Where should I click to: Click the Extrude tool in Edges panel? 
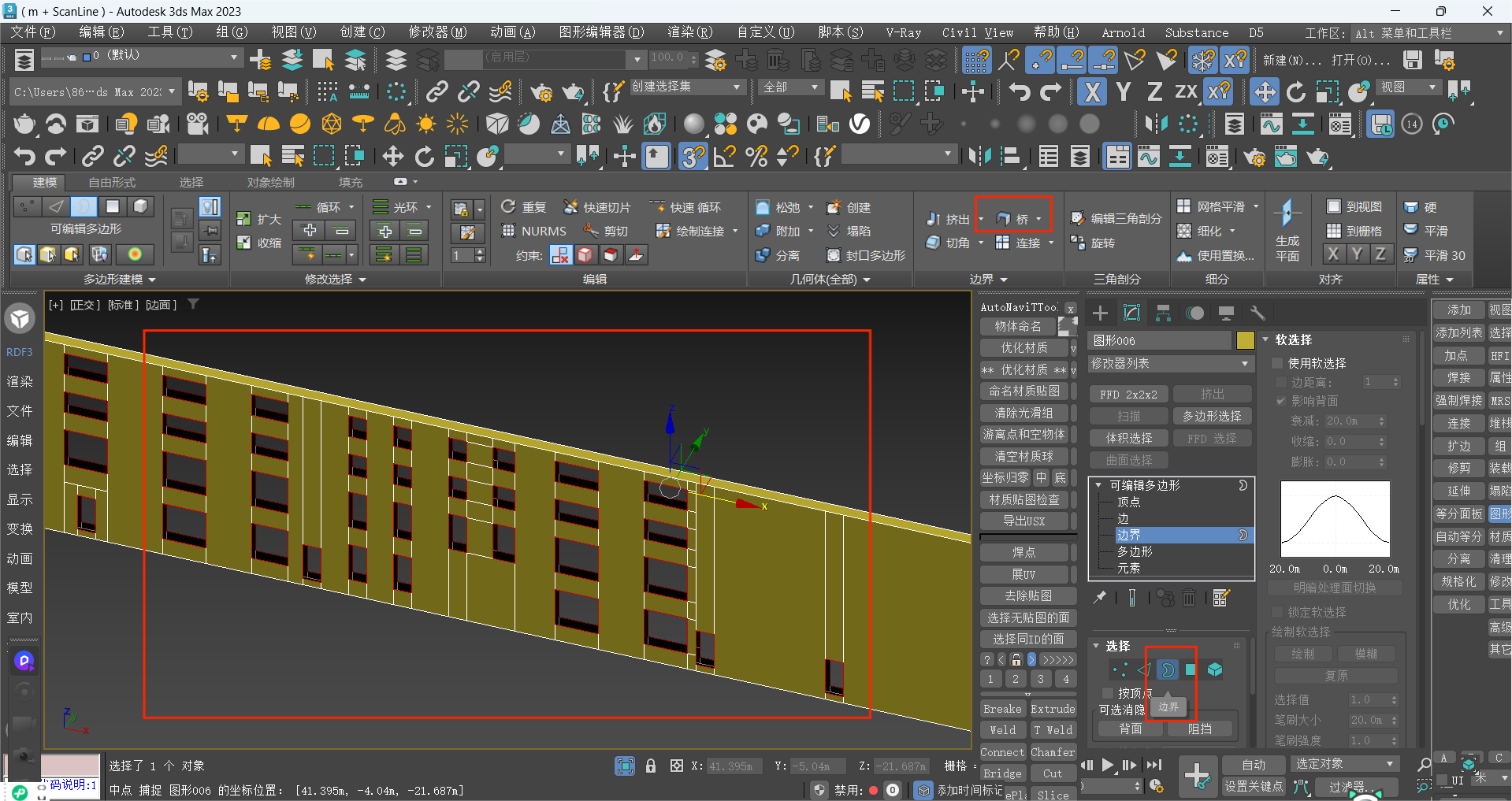pos(948,219)
